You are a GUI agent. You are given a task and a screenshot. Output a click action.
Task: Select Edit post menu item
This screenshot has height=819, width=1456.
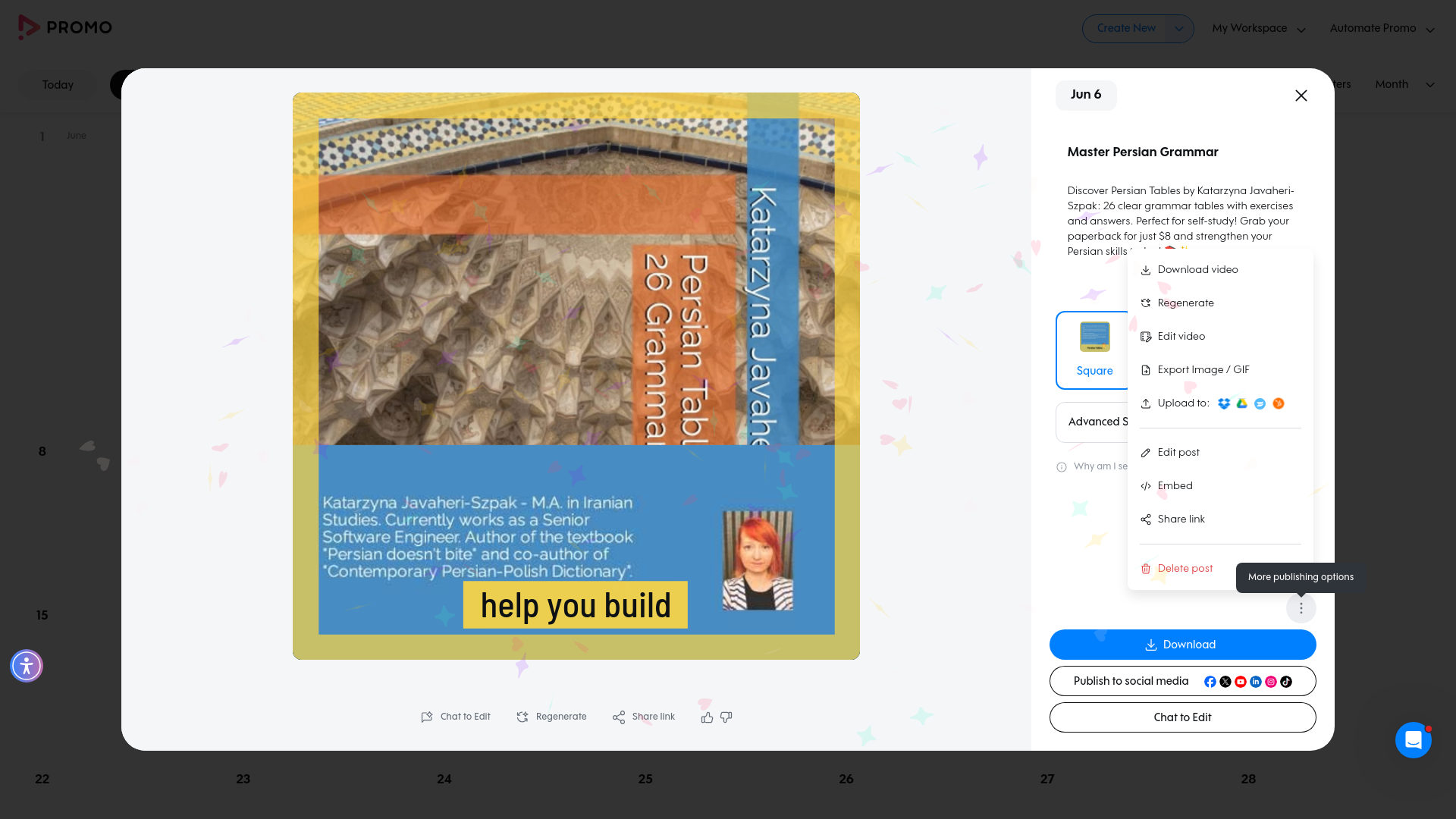point(1219,453)
